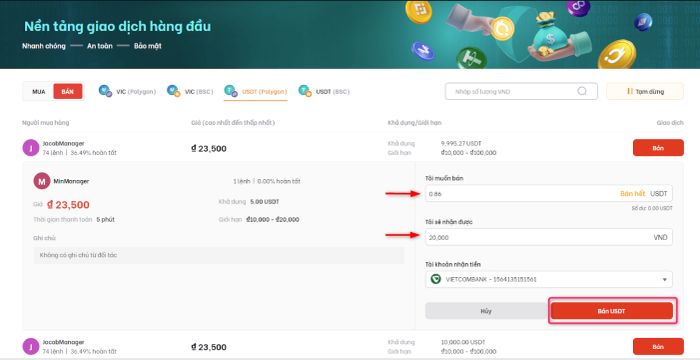The image size is (700, 360).
Task: Click the Khả dụng/Giới hạn column header
Action: click(414, 122)
